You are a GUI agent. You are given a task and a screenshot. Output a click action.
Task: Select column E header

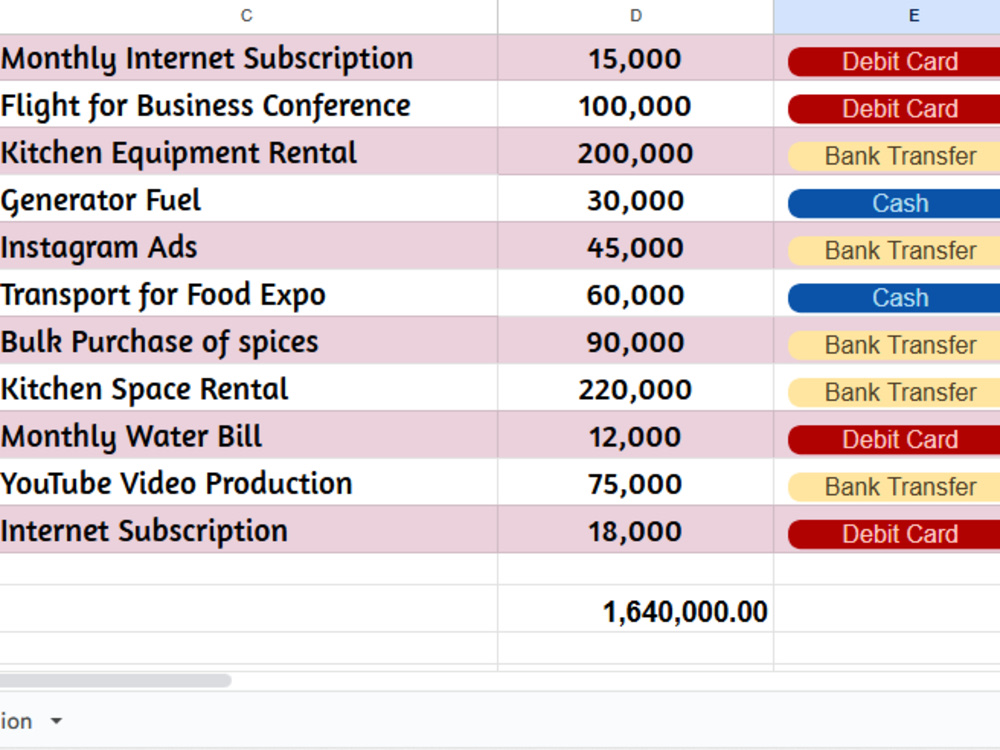click(x=887, y=16)
